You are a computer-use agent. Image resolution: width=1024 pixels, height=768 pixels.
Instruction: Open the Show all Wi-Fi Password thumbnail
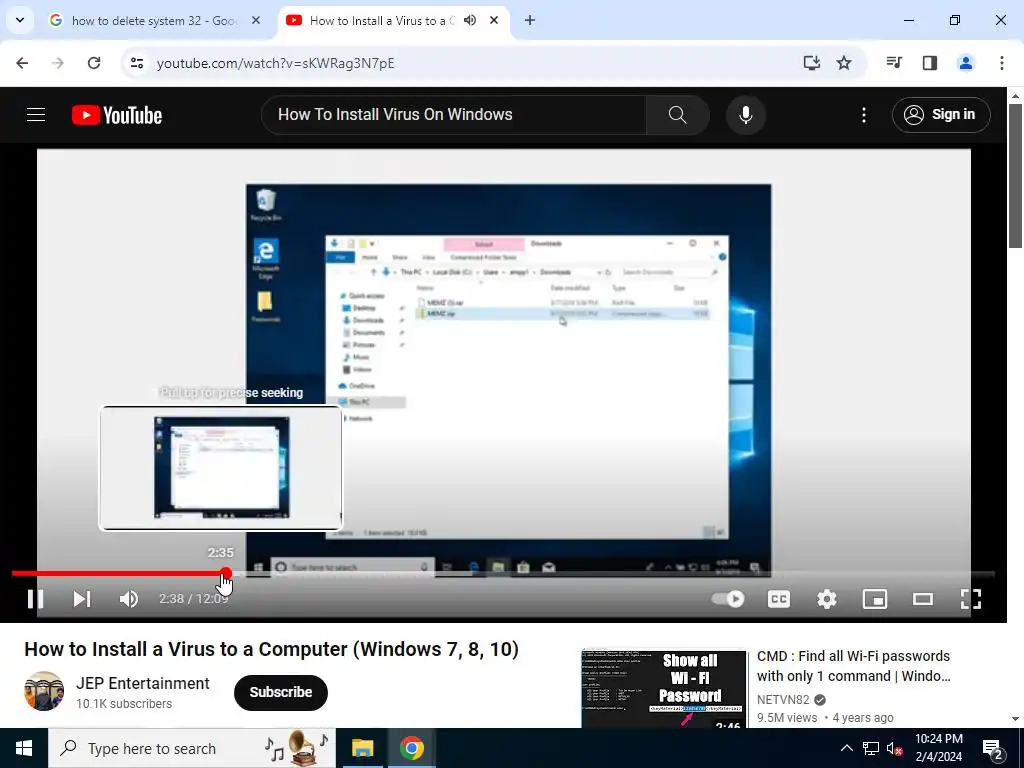(664, 688)
